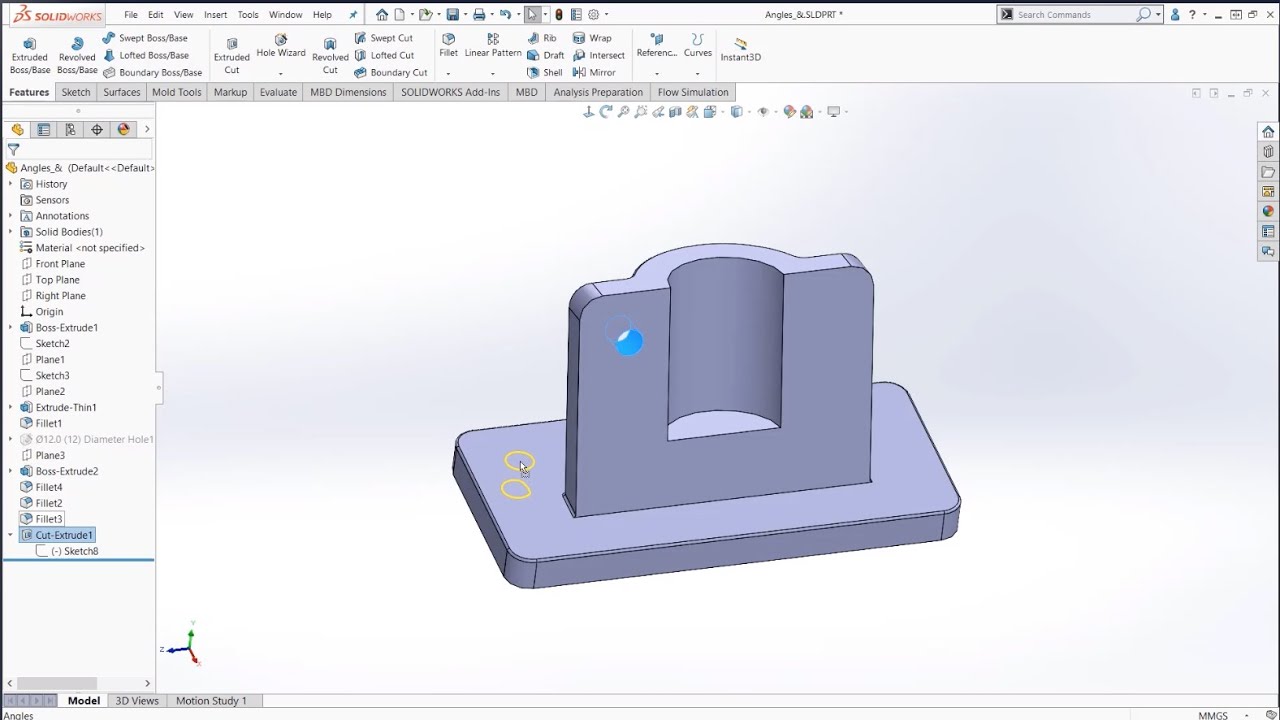Open the DimXpertManager tab icon
The width and height of the screenshot is (1280, 720).
97,129
